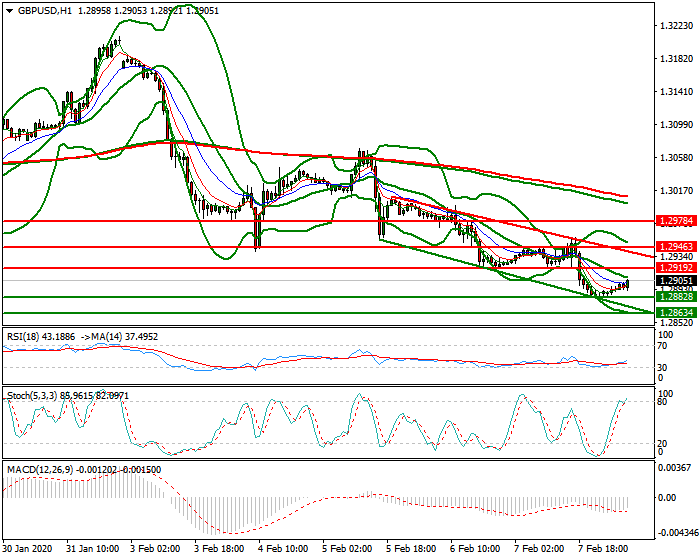Viewport: 700px width, 560px height.
Task: Click the Stochastic scale level 20
Action: click(x=661, y=443)
